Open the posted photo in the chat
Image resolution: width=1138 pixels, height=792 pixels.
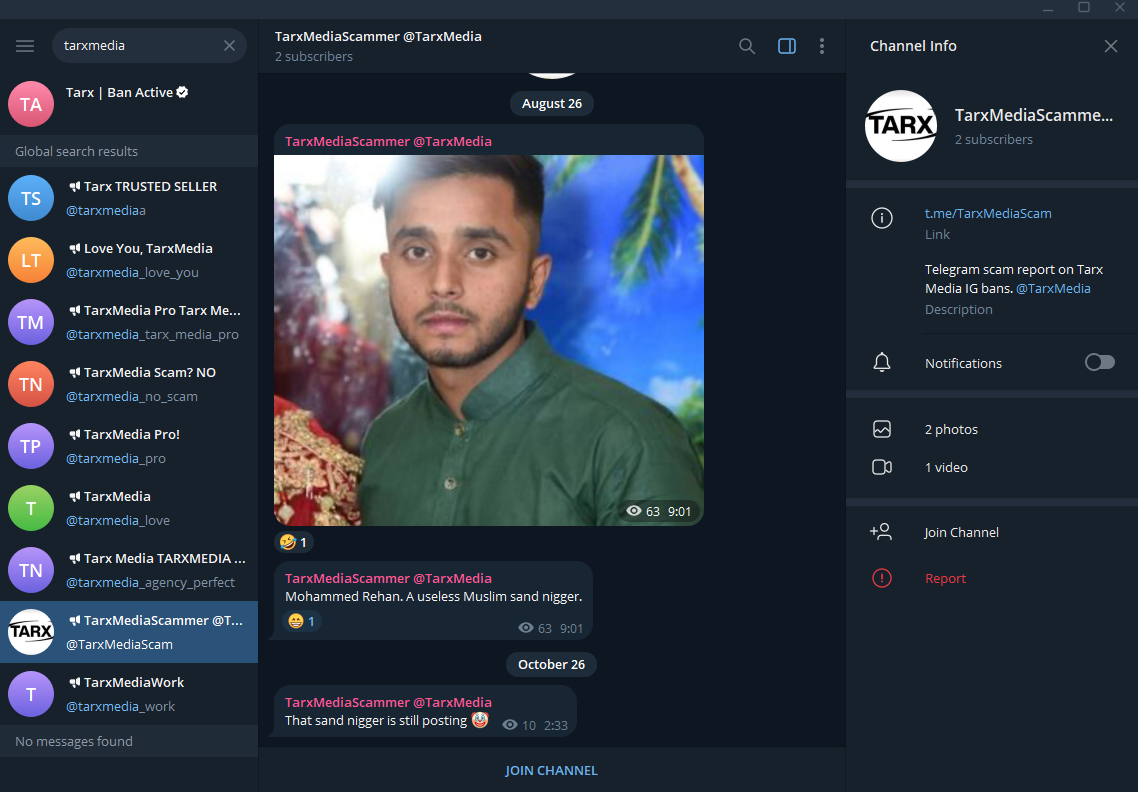pos(488,340)
